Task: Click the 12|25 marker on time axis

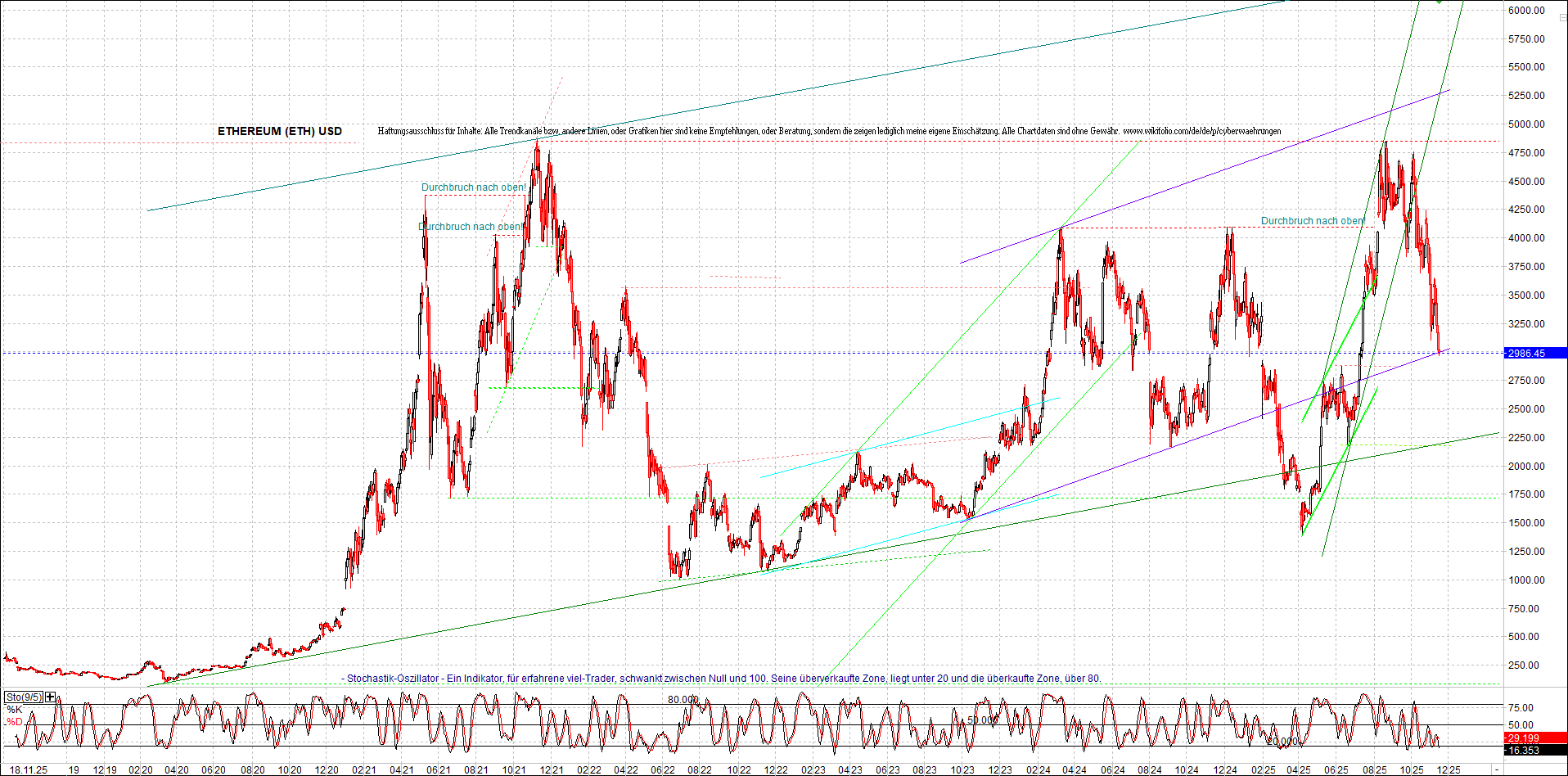Action: click(x=1449, y=770)
